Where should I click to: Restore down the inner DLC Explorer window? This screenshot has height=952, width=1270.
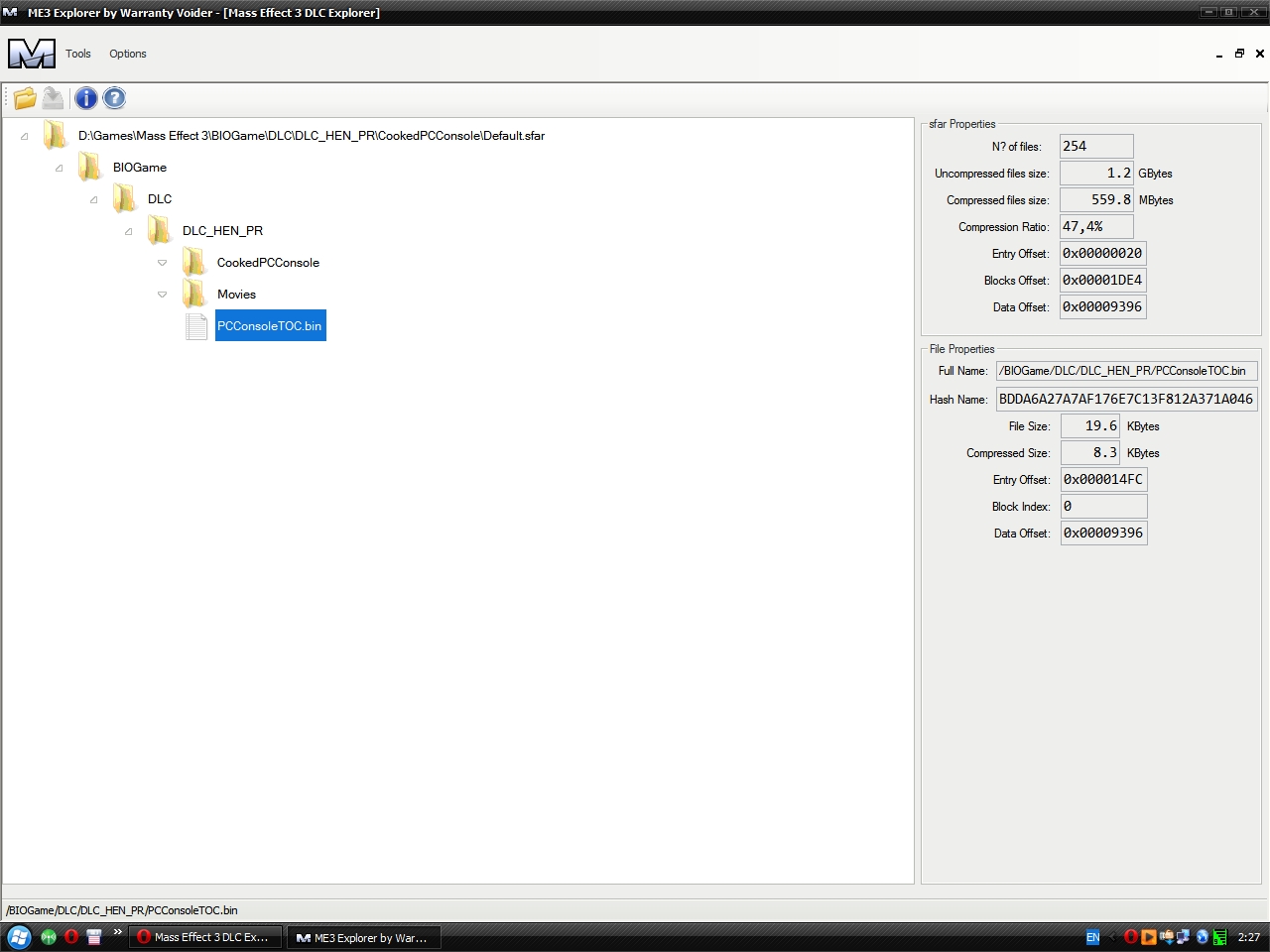pyautogui.click(x=1239, y=54)
